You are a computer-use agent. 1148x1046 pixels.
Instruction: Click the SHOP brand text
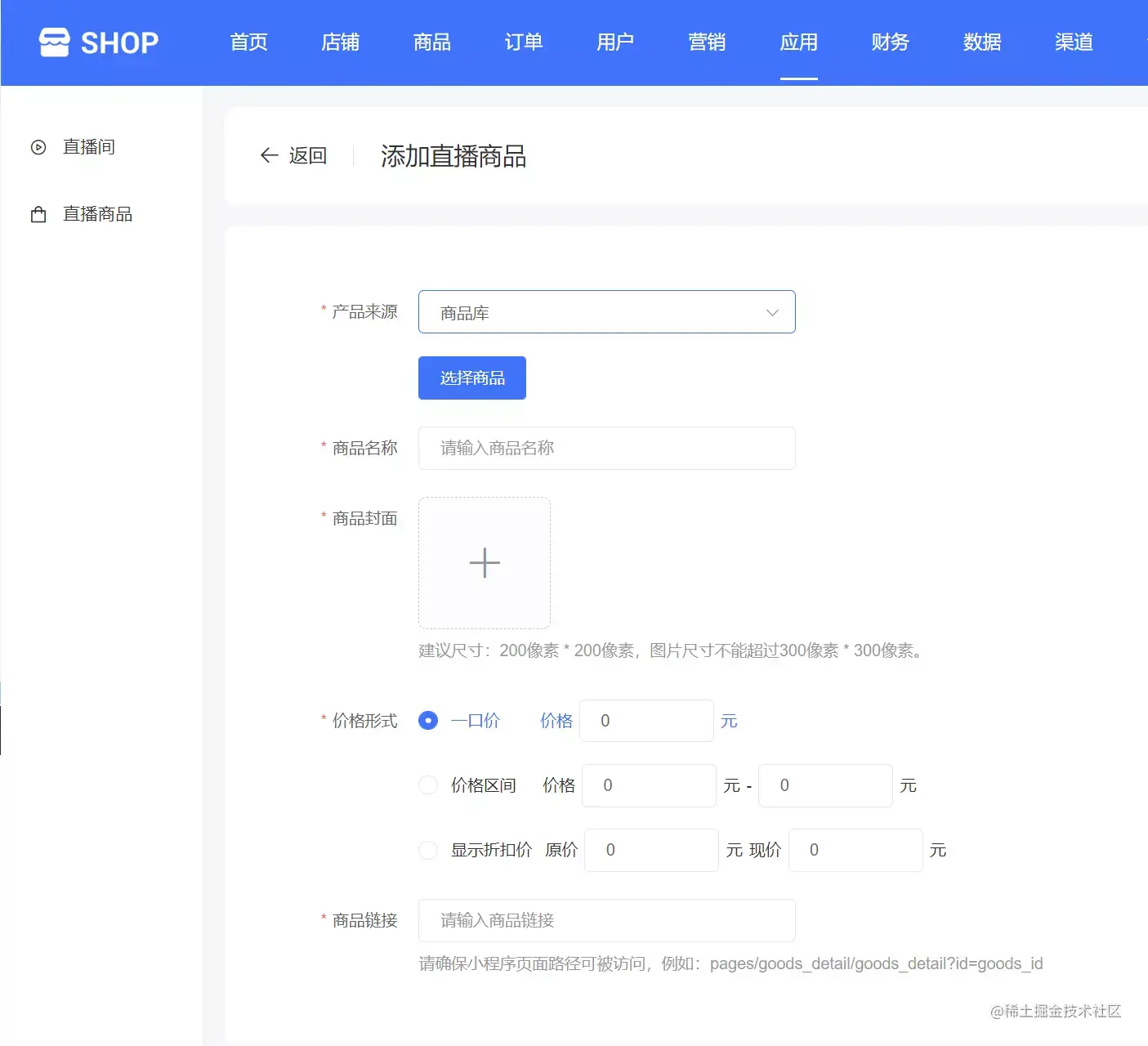(x=120, y=42)
